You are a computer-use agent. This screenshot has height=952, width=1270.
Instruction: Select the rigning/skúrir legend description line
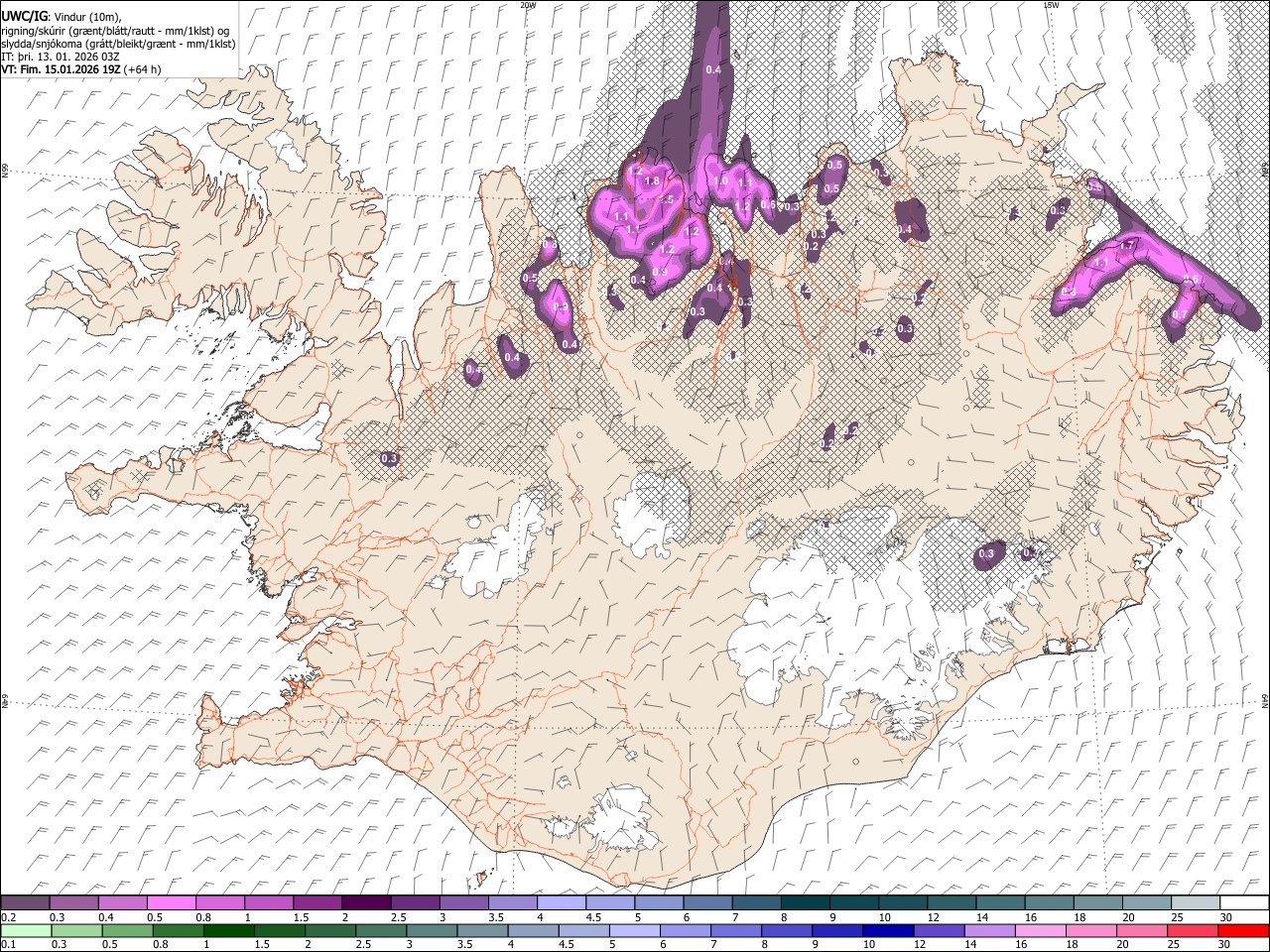point(115,31)
